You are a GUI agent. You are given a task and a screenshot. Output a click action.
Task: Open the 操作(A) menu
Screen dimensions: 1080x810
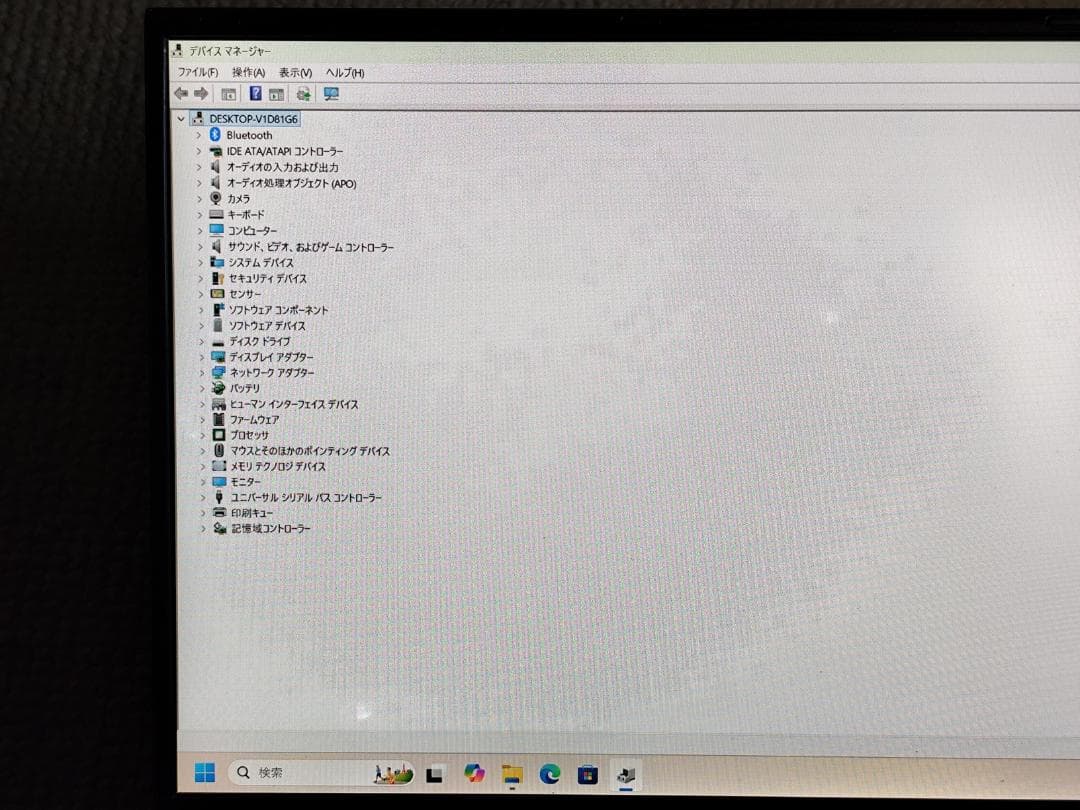coord(249,72)
